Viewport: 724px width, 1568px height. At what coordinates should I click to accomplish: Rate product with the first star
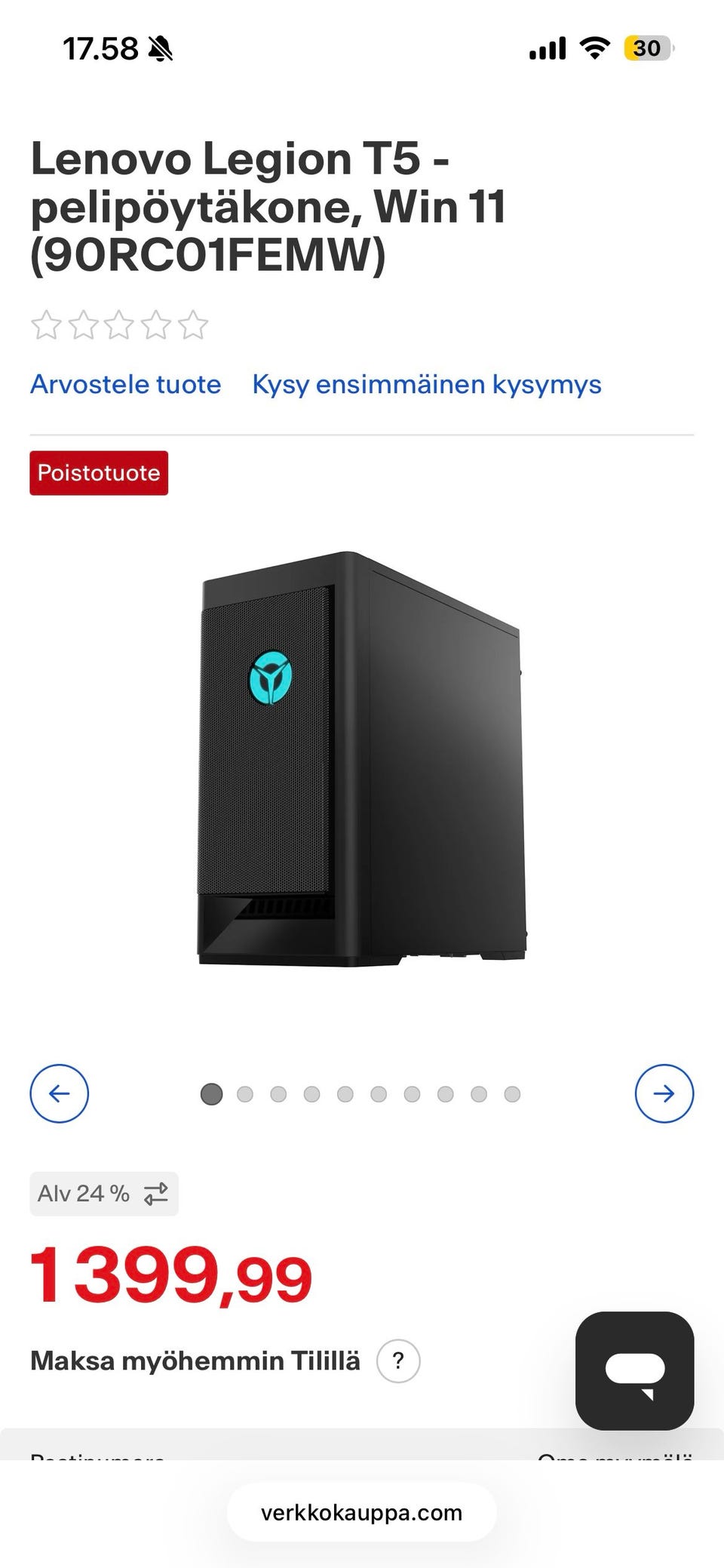click(46, 325)
